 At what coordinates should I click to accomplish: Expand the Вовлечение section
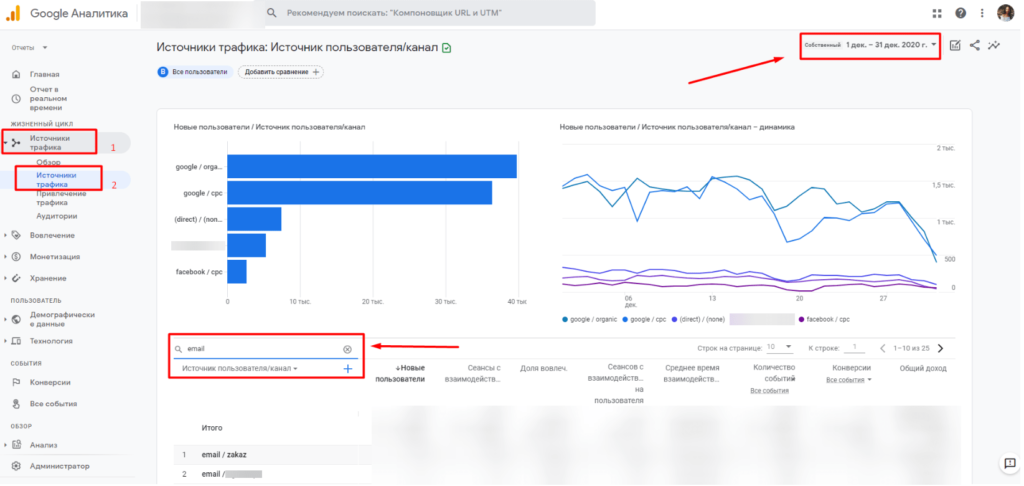tap(5, 235)
